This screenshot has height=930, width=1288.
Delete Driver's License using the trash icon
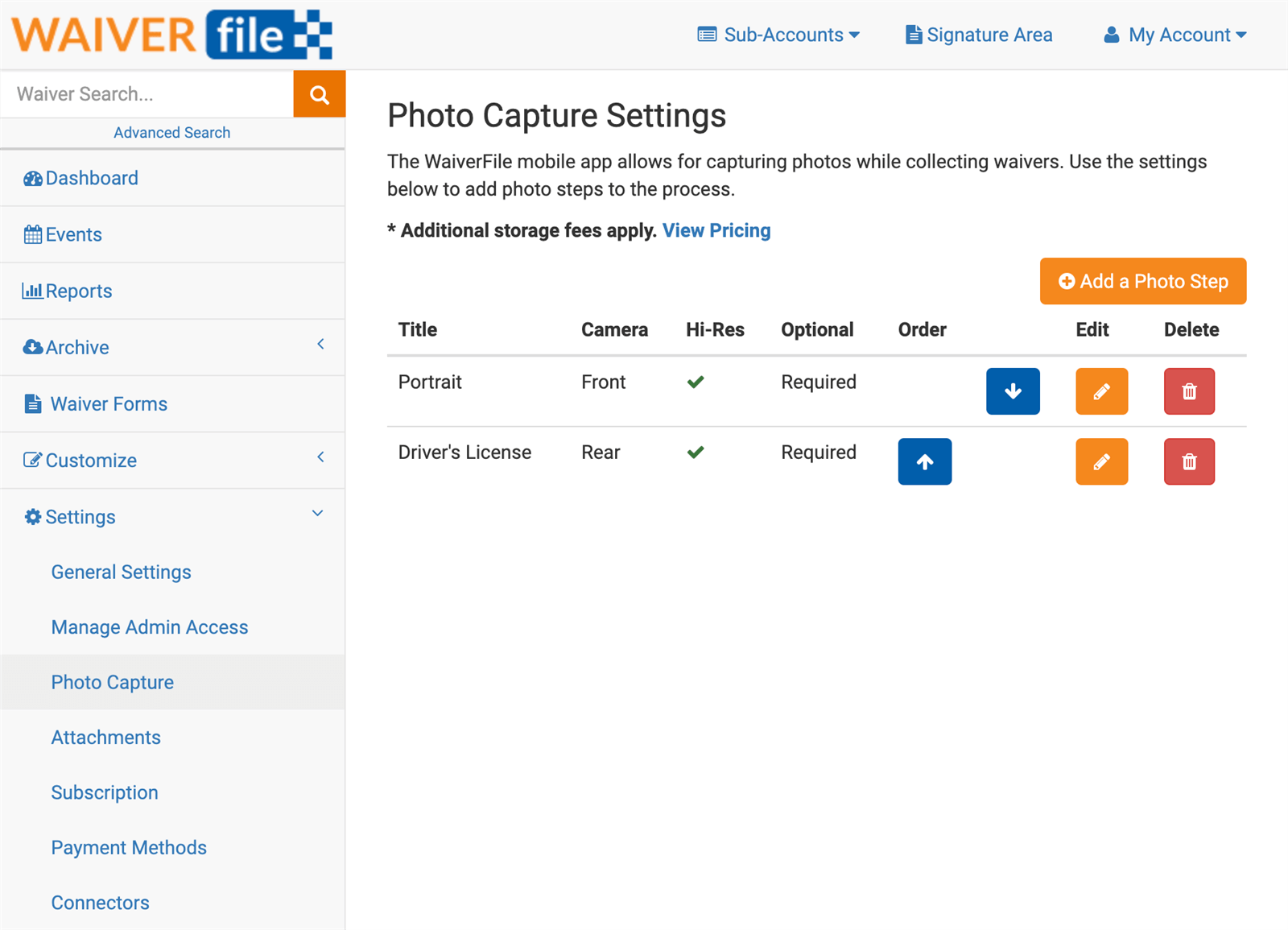point(1189,461)
